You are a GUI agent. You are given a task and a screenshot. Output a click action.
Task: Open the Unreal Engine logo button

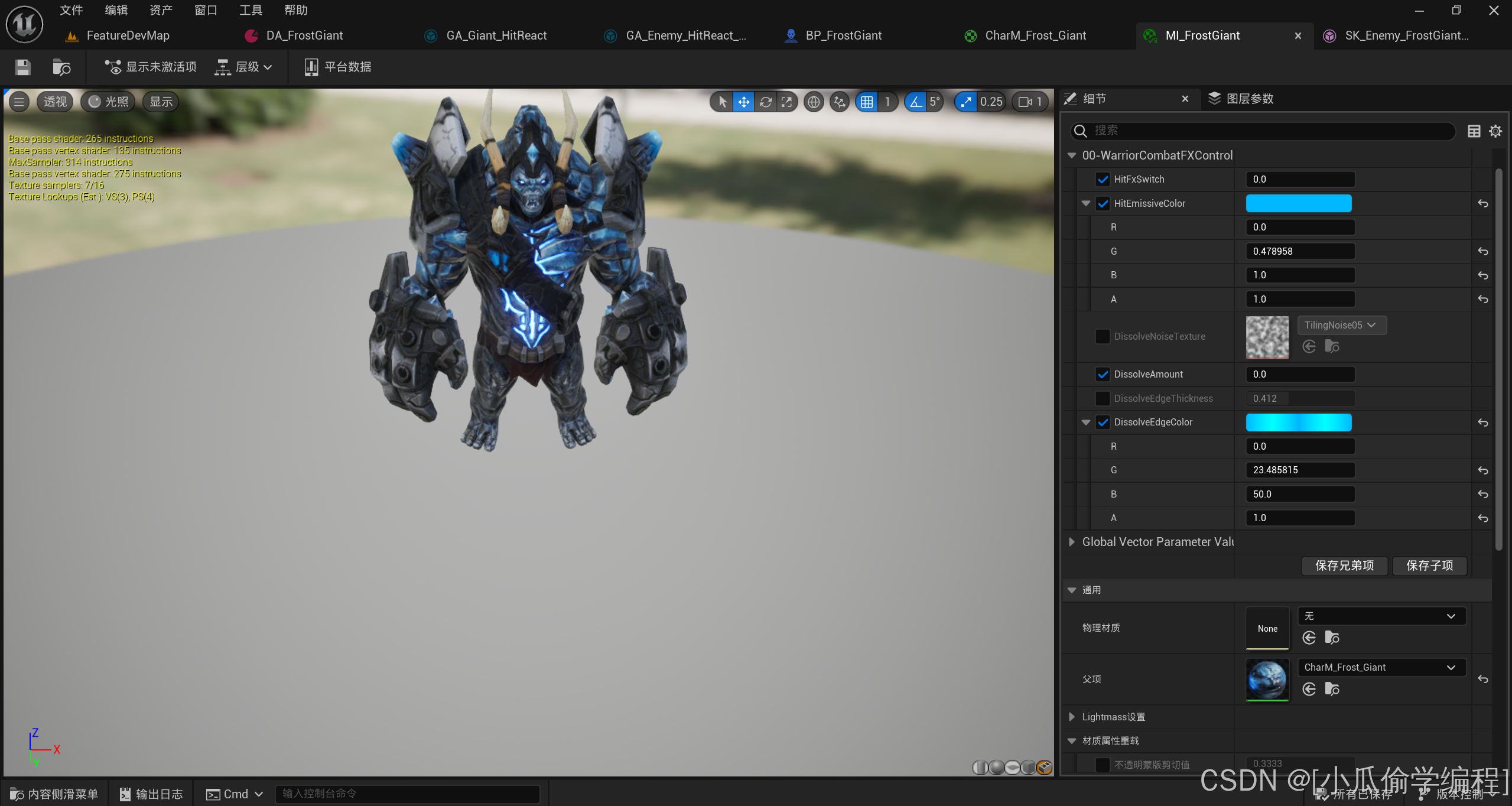point(24,24)
